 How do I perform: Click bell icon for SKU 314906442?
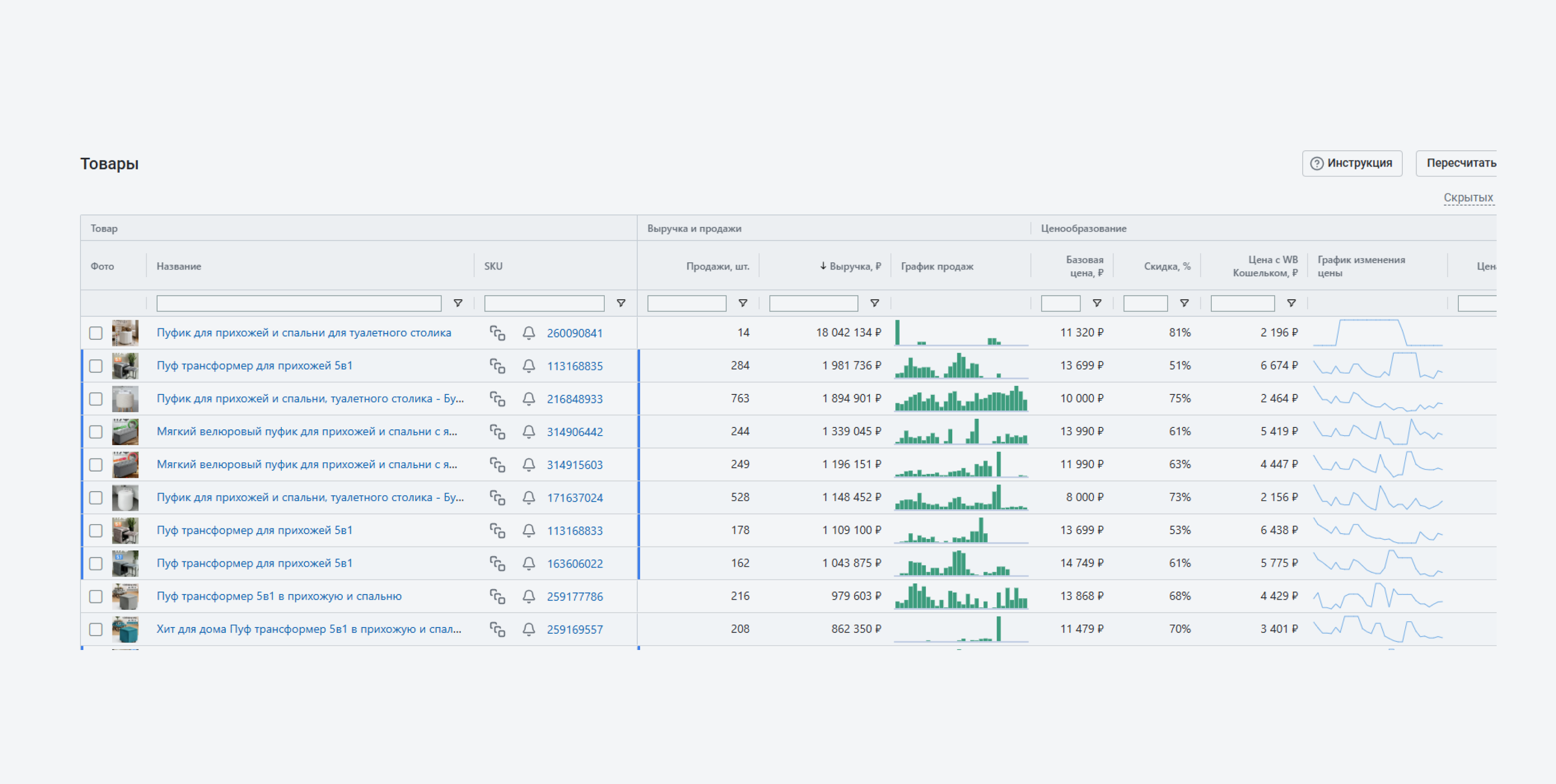[529, 432]
